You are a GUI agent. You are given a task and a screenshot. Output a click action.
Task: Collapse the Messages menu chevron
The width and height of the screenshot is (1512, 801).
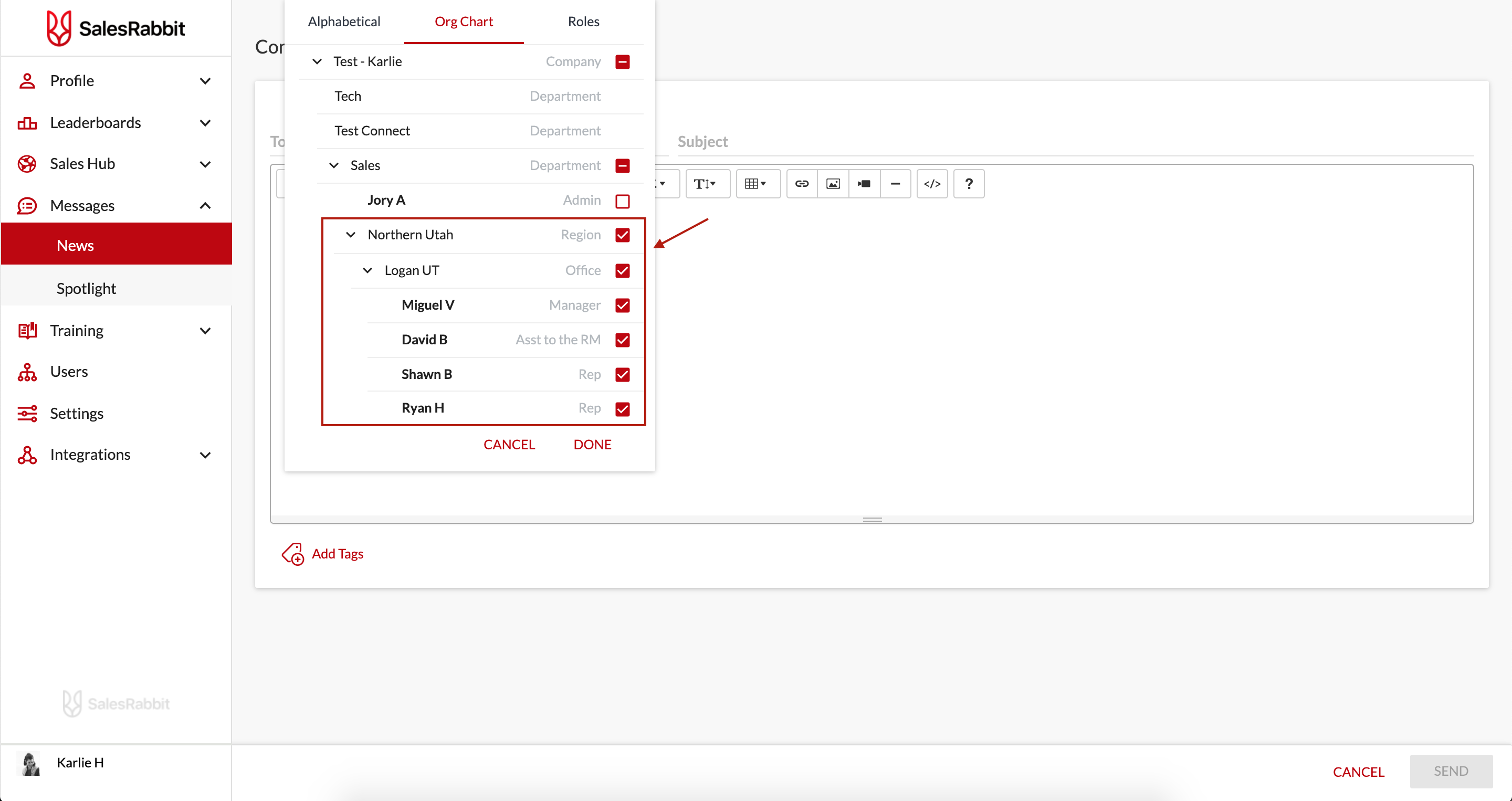coord(205,205)
